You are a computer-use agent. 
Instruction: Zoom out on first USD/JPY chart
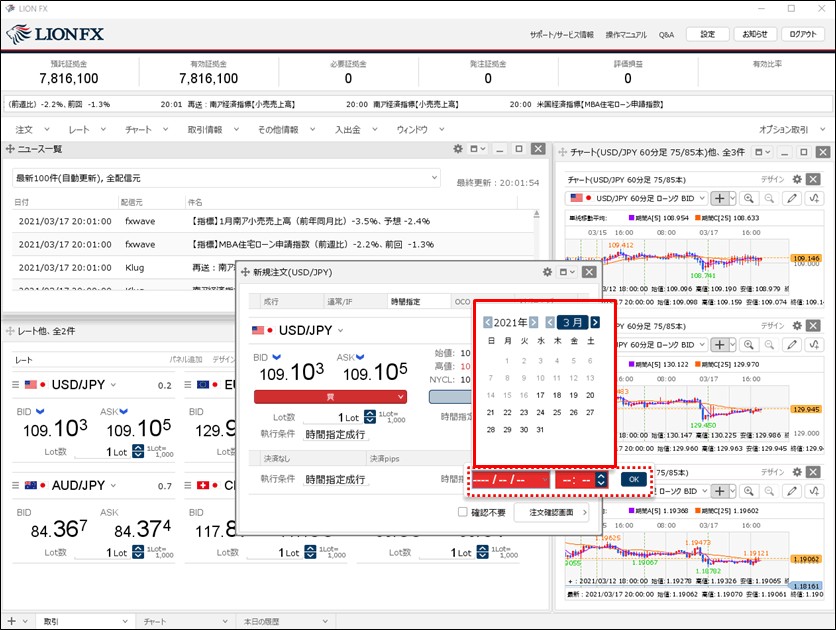point(769,198)
